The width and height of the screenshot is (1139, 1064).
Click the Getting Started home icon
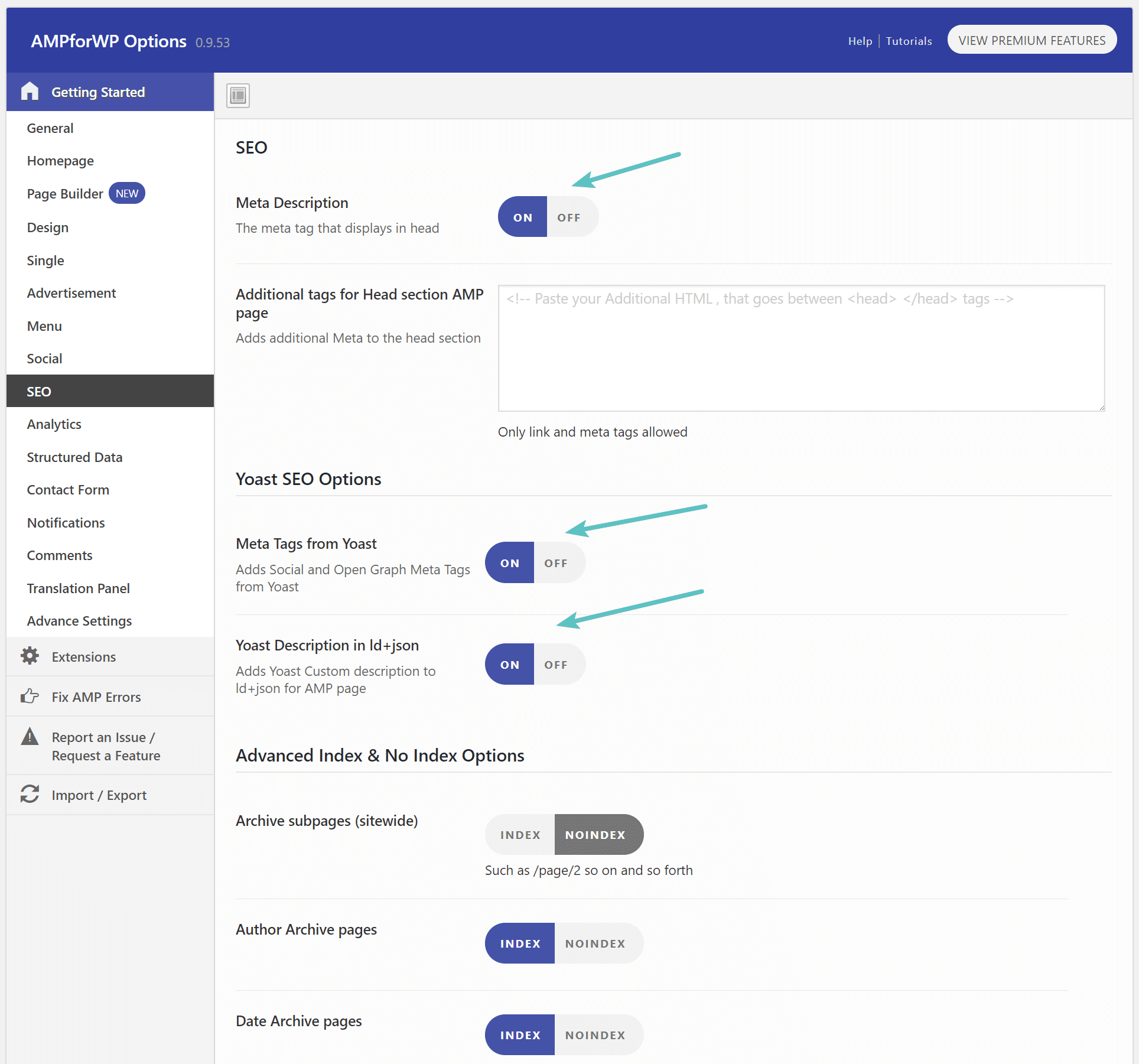pyautogui.click(x=28, y=92)
